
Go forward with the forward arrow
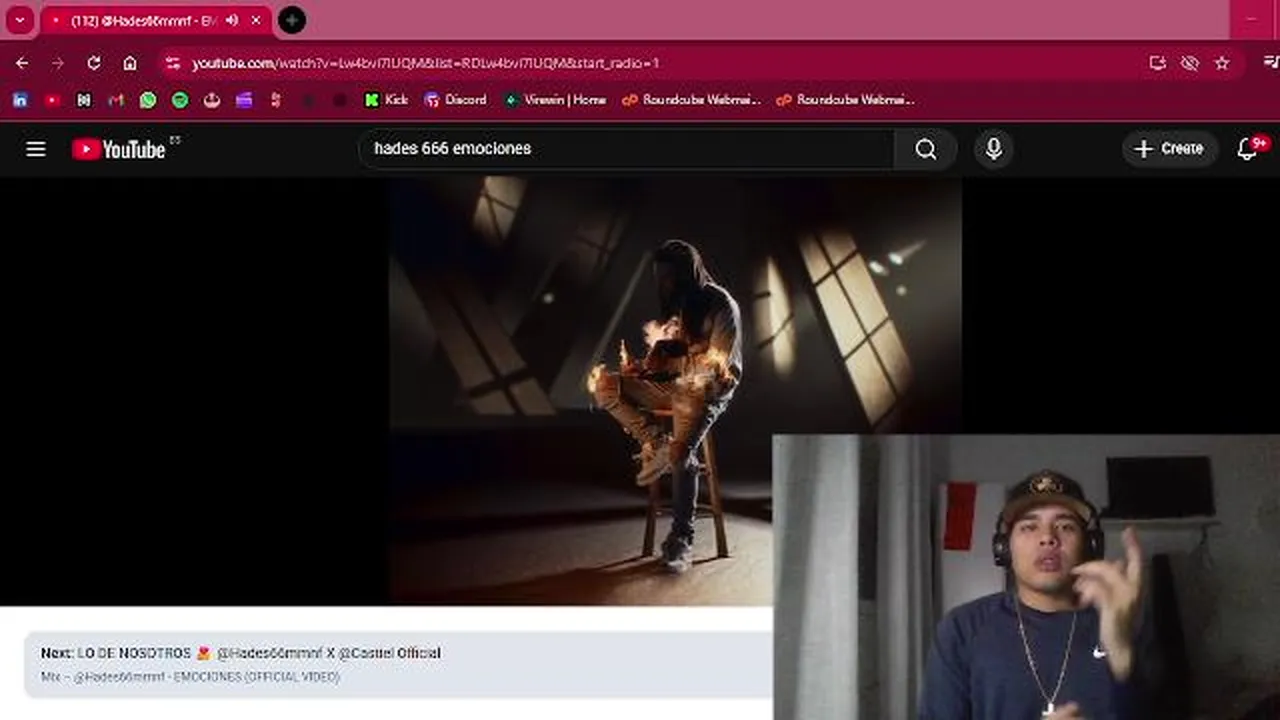[x=58, y=63]
